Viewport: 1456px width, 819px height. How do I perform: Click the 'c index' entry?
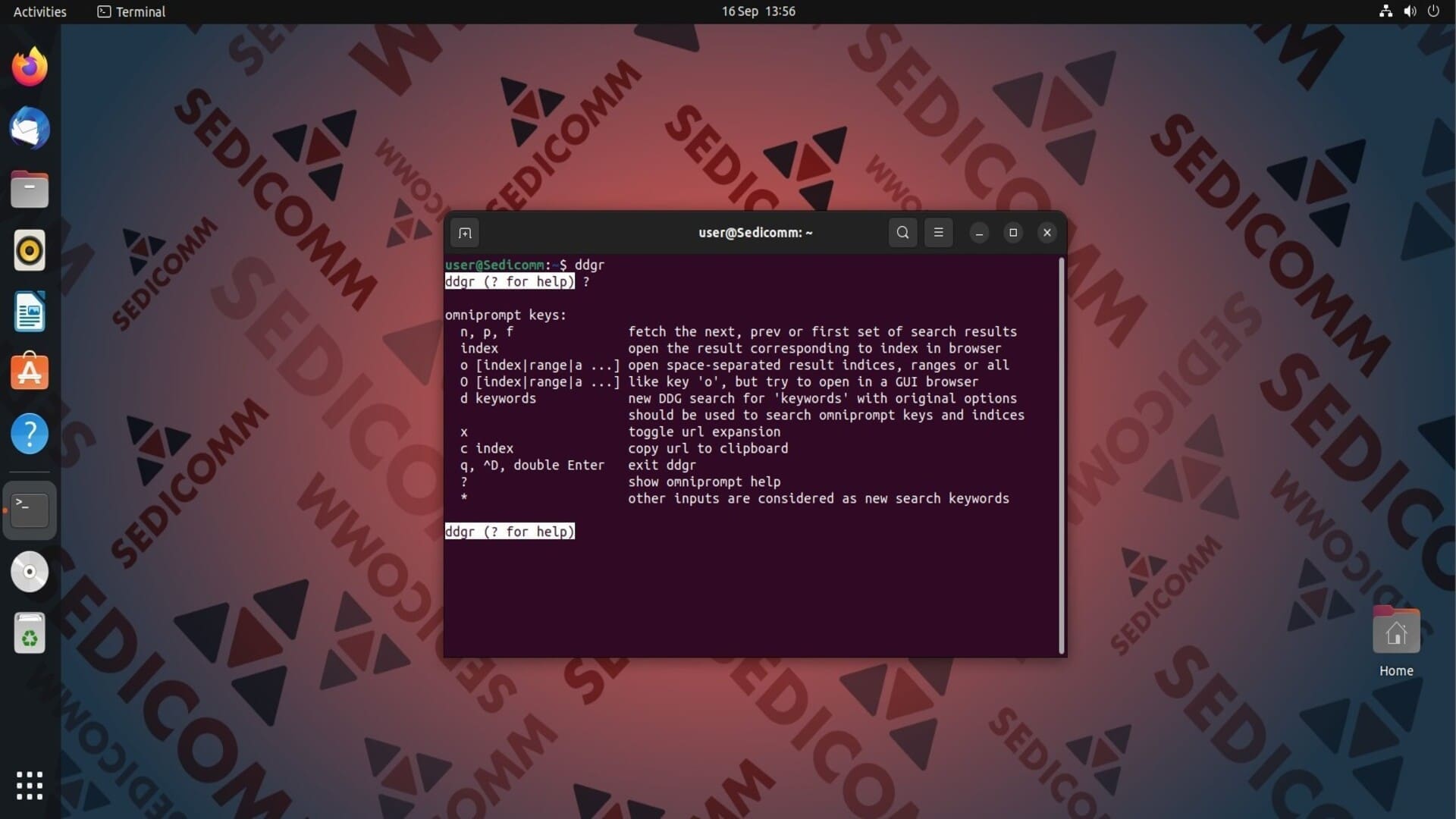(487, 448)
